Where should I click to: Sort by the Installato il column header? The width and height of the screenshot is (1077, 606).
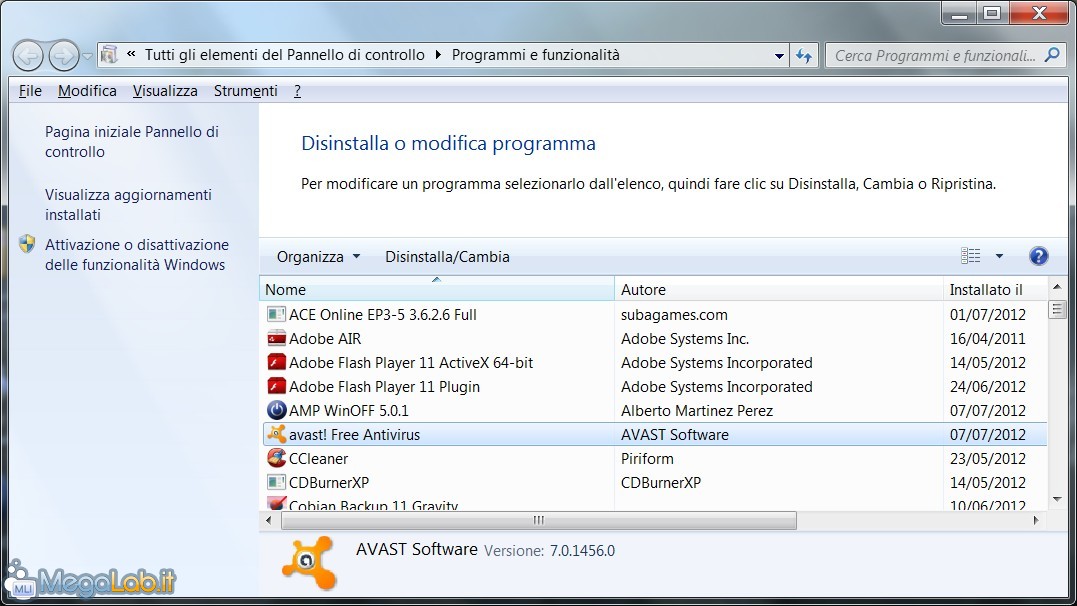(995, 289)
